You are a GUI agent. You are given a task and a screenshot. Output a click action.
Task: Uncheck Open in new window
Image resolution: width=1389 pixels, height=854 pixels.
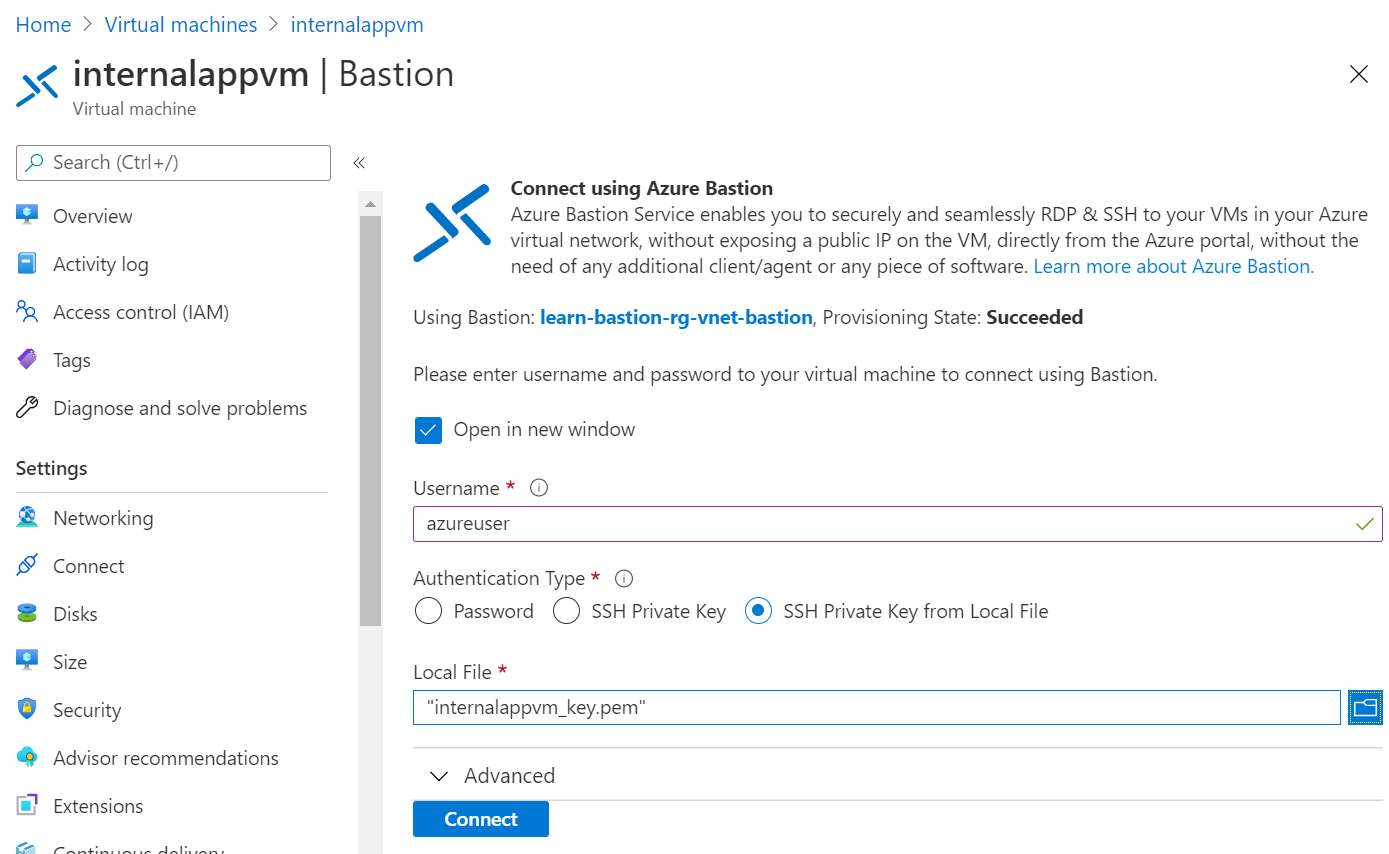click(428, 430)
